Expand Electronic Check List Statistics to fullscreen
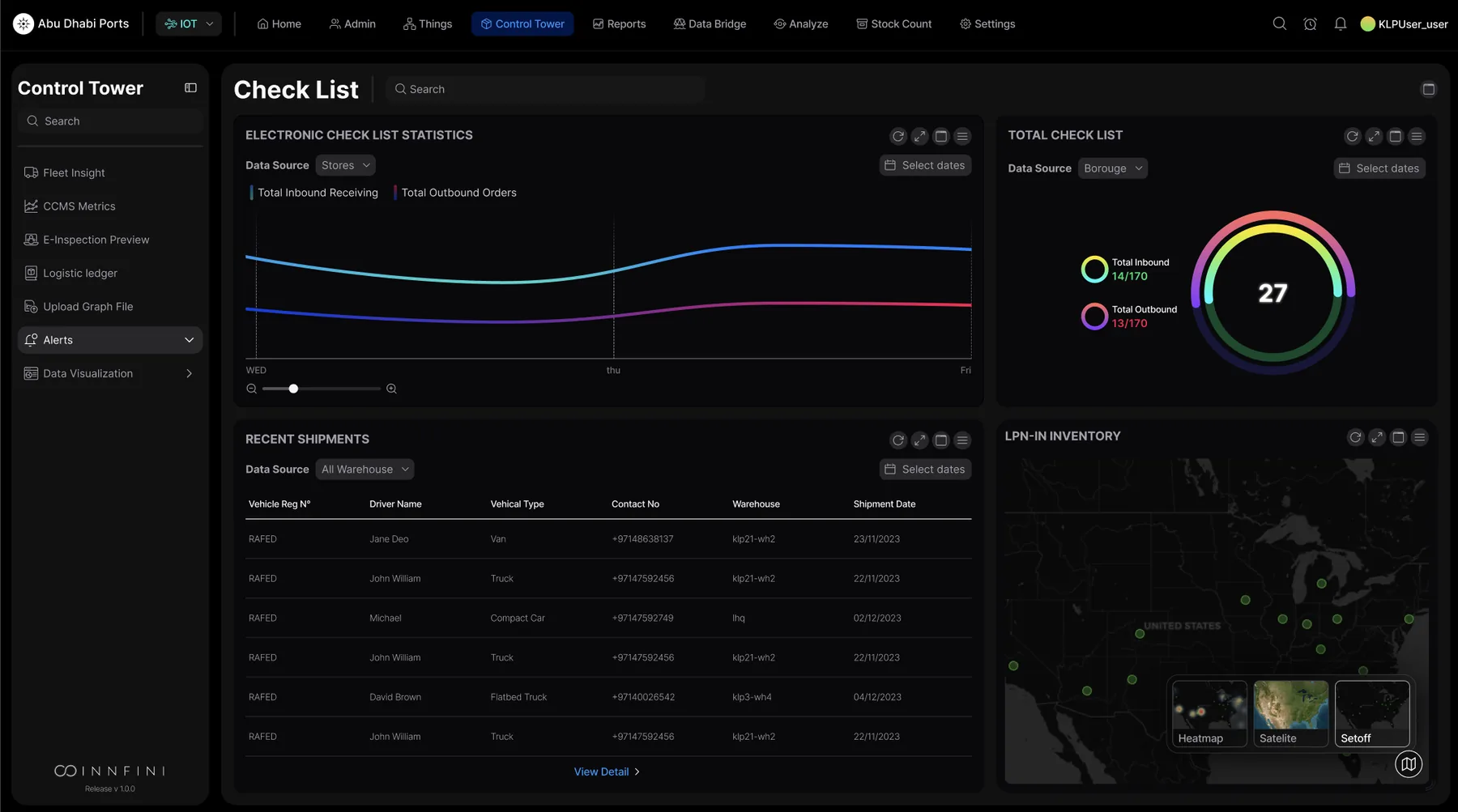This screenshot has width=1458, height=812. (x=919, y=136)
